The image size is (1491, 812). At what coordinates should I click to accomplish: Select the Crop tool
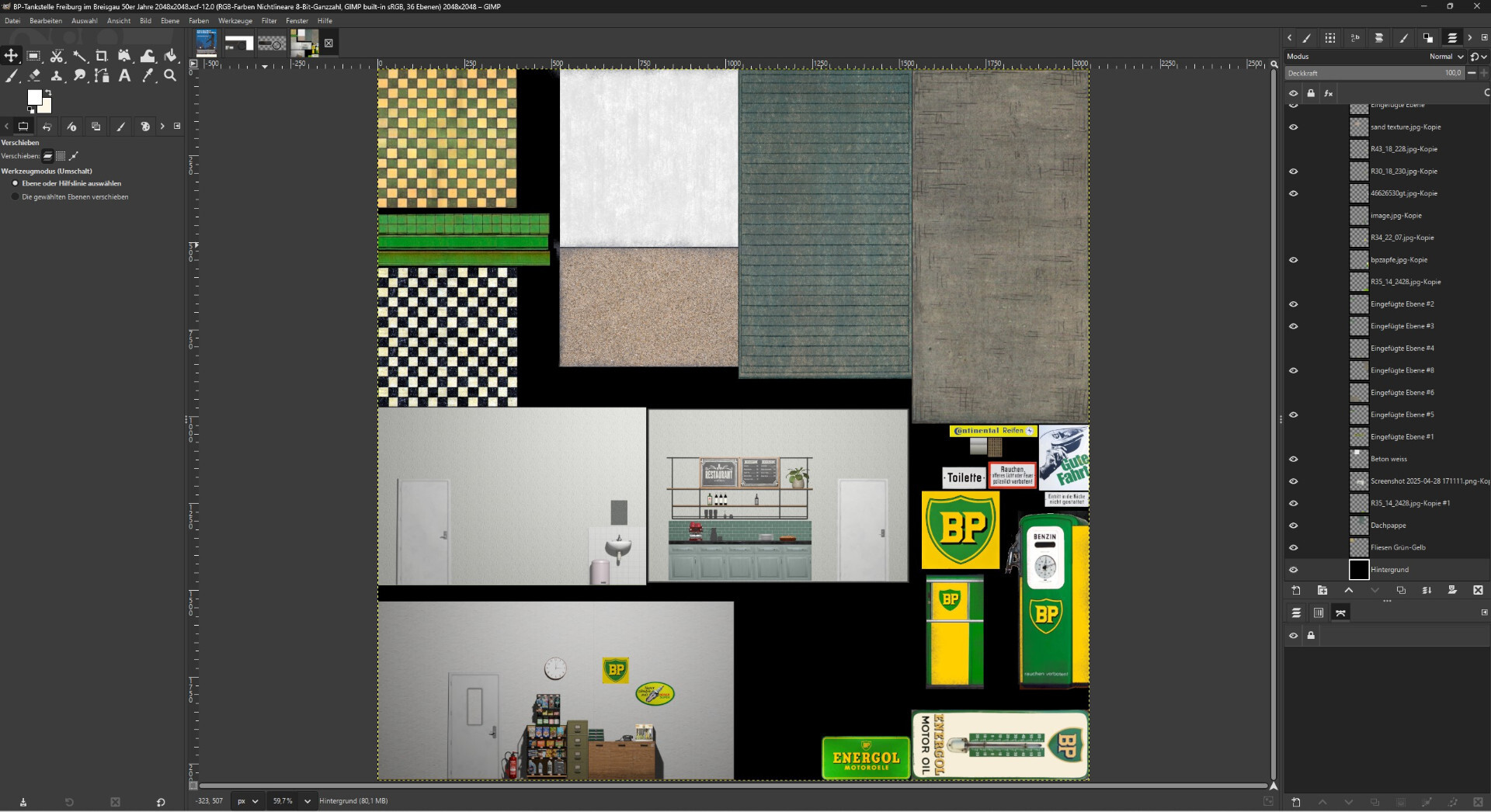tap(102, 56)
